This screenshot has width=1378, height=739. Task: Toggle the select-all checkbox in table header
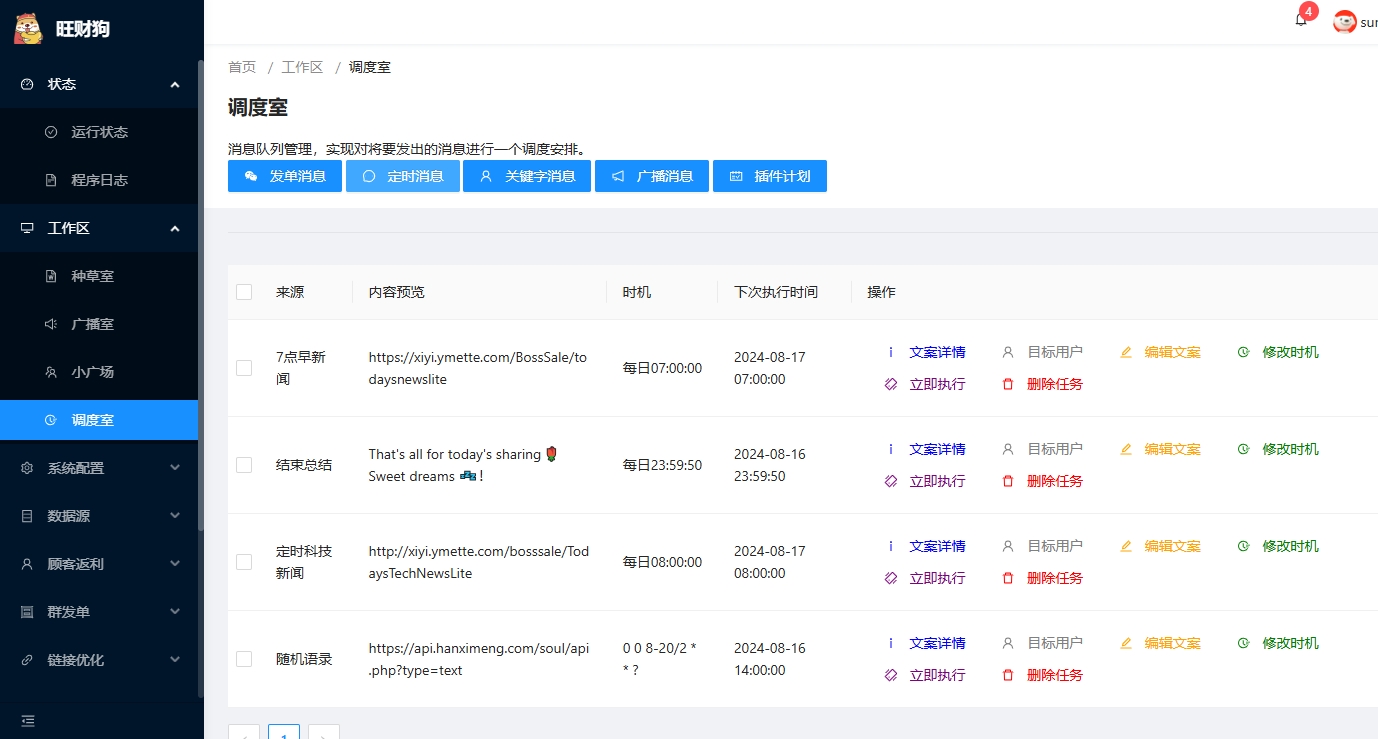coord(244,292)
